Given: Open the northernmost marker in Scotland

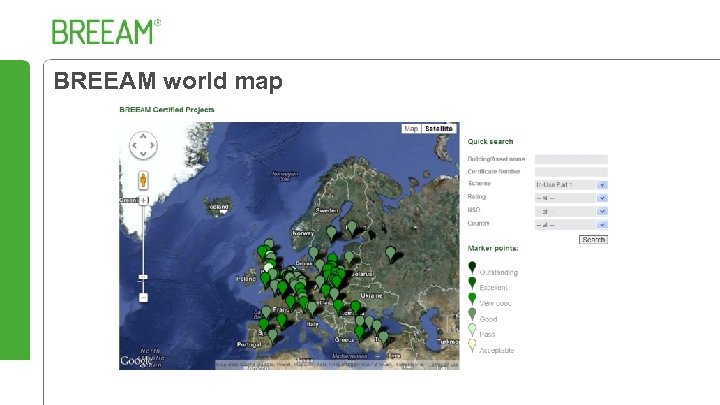Looking at the screenshot, I should pyautogui.click(x=269, y=244).
